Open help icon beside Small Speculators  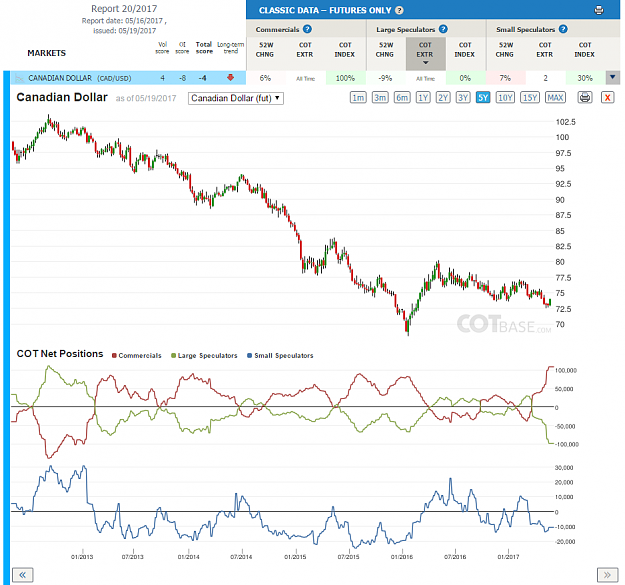tap(563, 29)
